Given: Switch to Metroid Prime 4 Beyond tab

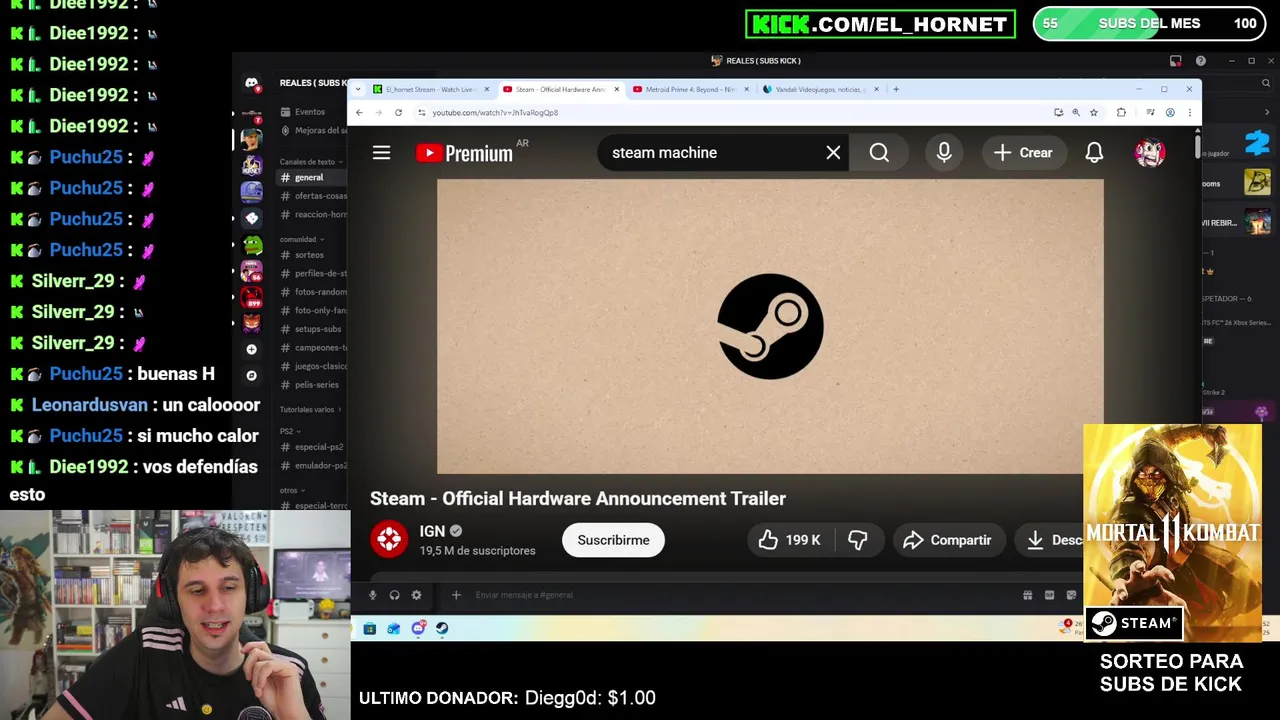Looking at the screenshot, I should click(x=690, y=89).
